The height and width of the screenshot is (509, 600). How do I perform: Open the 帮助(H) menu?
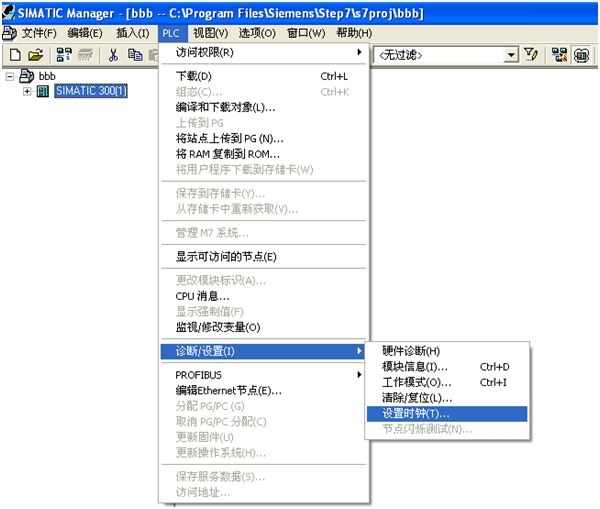click(354, 33)
